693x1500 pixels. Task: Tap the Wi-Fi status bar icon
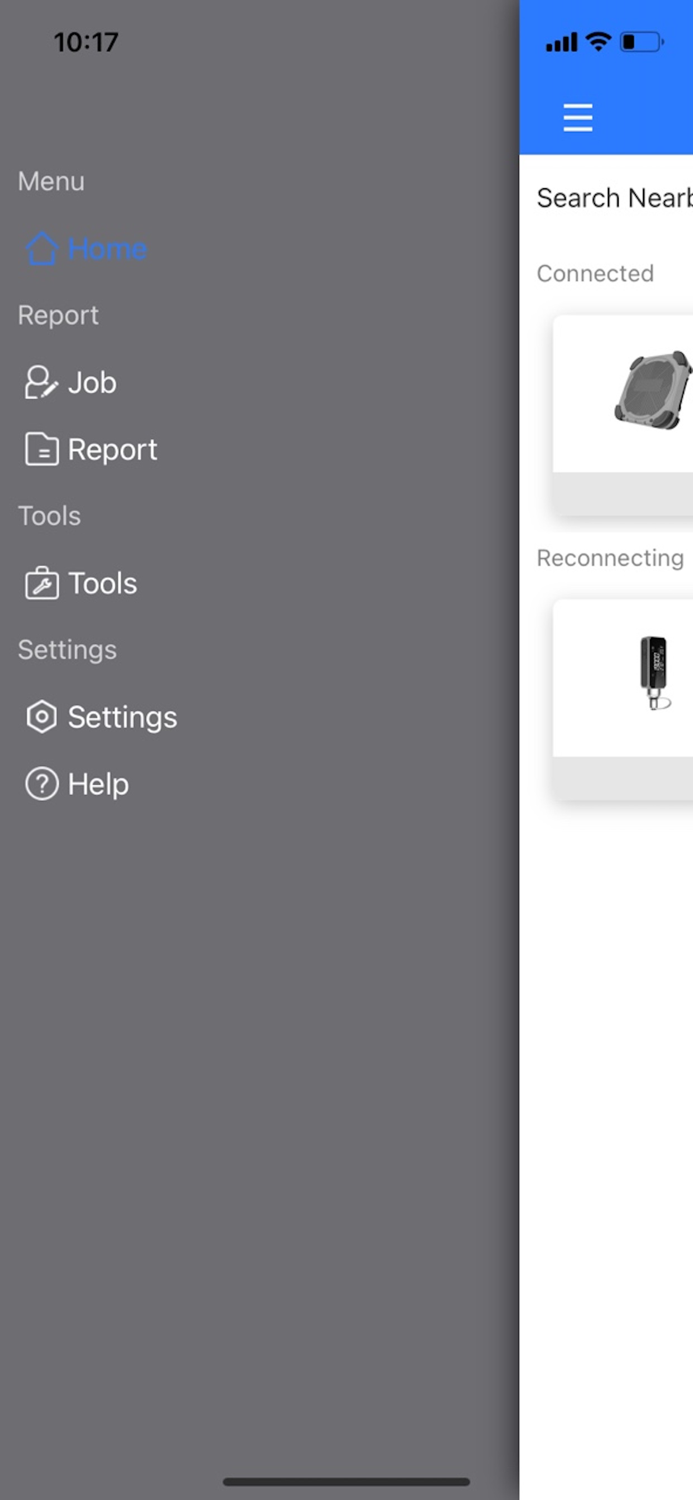tap(598, 42)
